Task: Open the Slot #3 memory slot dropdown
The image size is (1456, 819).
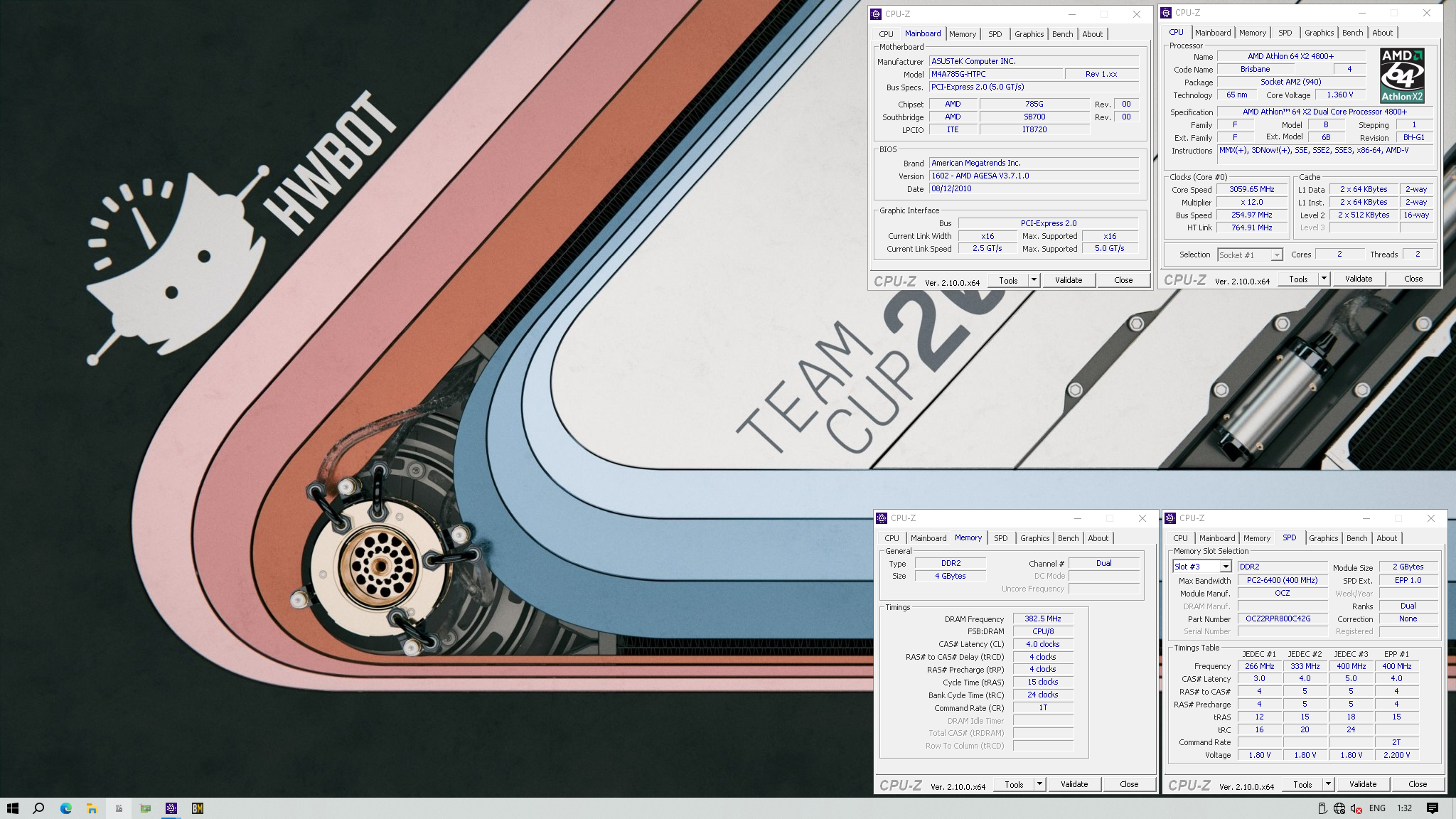Action: click(x=1226, y=567)
